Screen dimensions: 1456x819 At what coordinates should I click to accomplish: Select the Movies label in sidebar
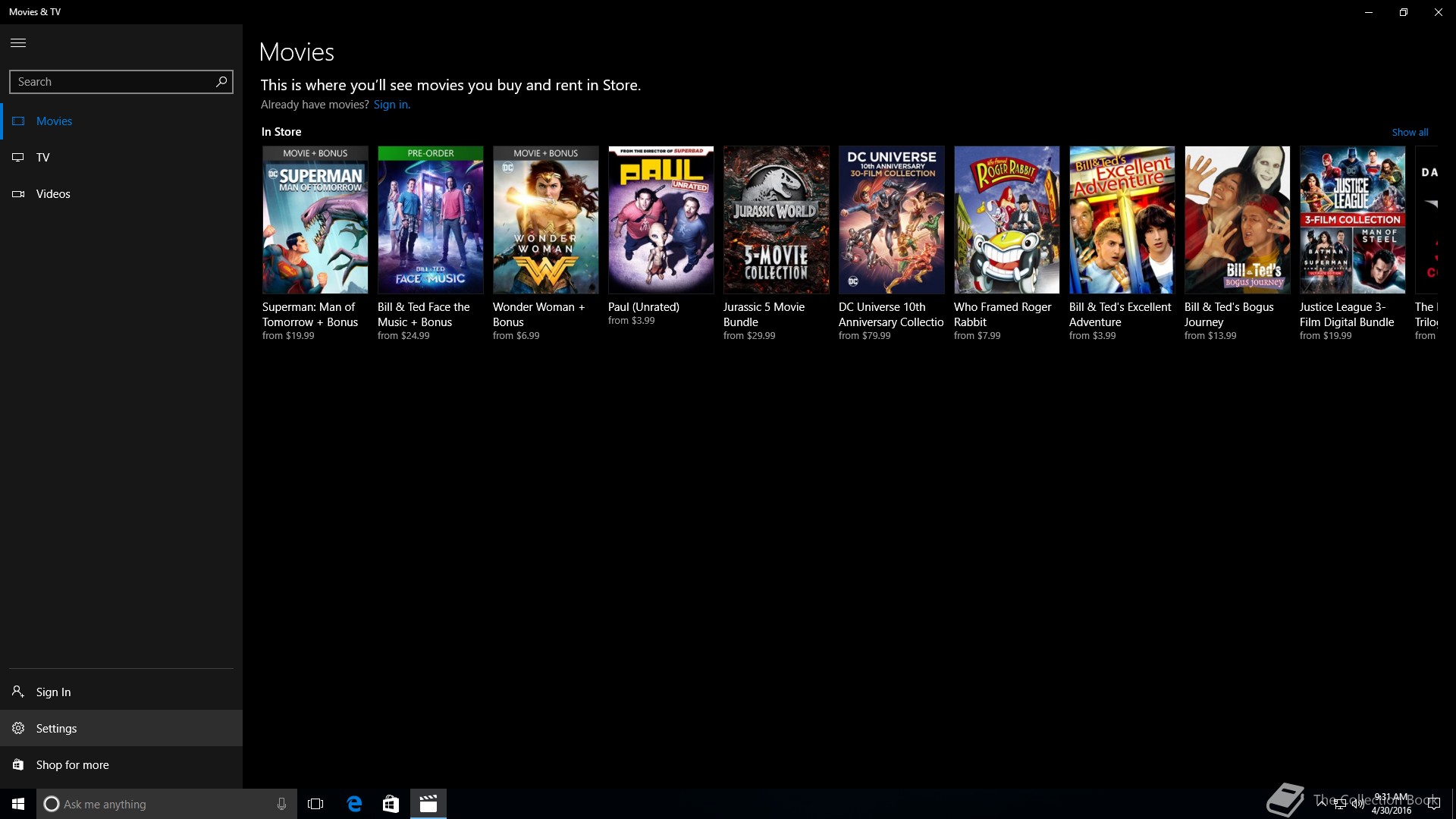pyautogui.click(x=54, y=121)
